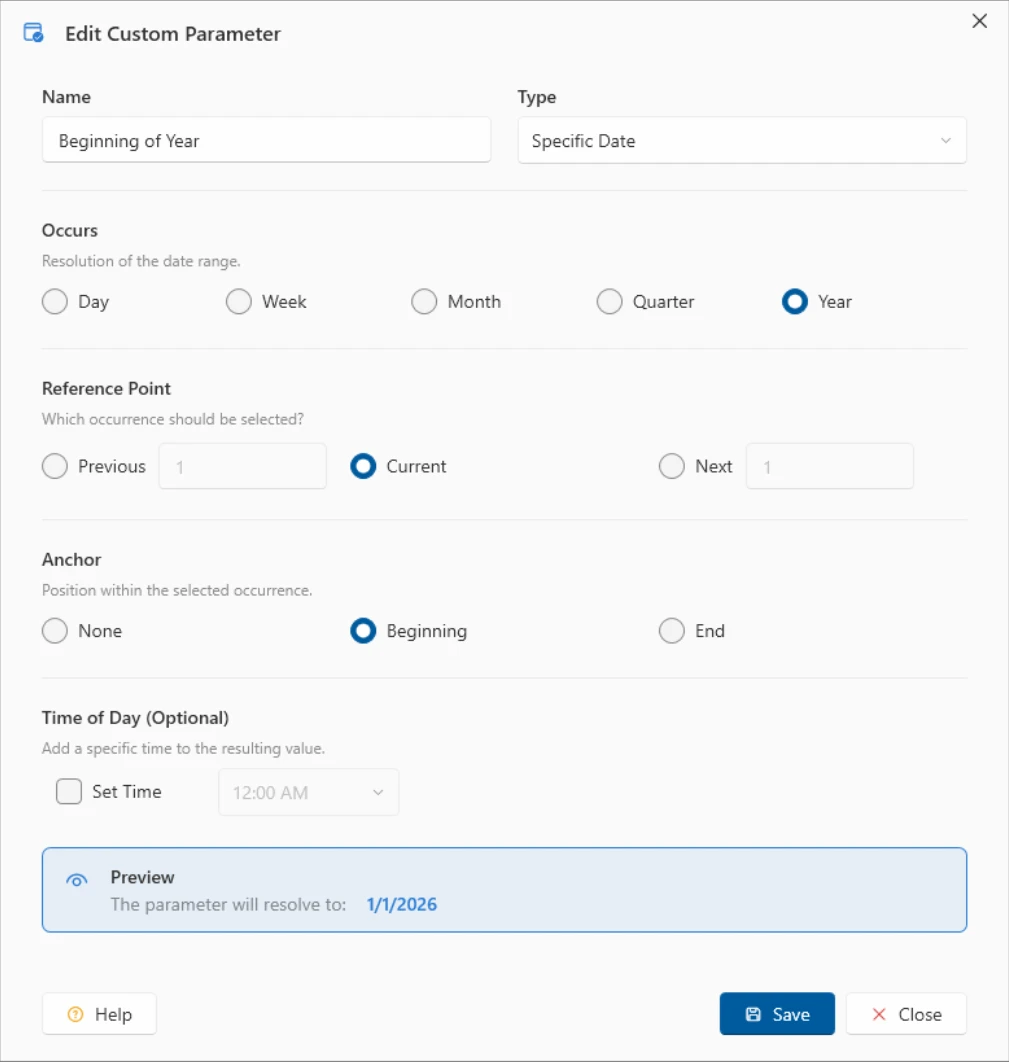The image size is (1009, 1062).
Task: Click the resolved date 1/1/2026
Action: tap(402, 904)
